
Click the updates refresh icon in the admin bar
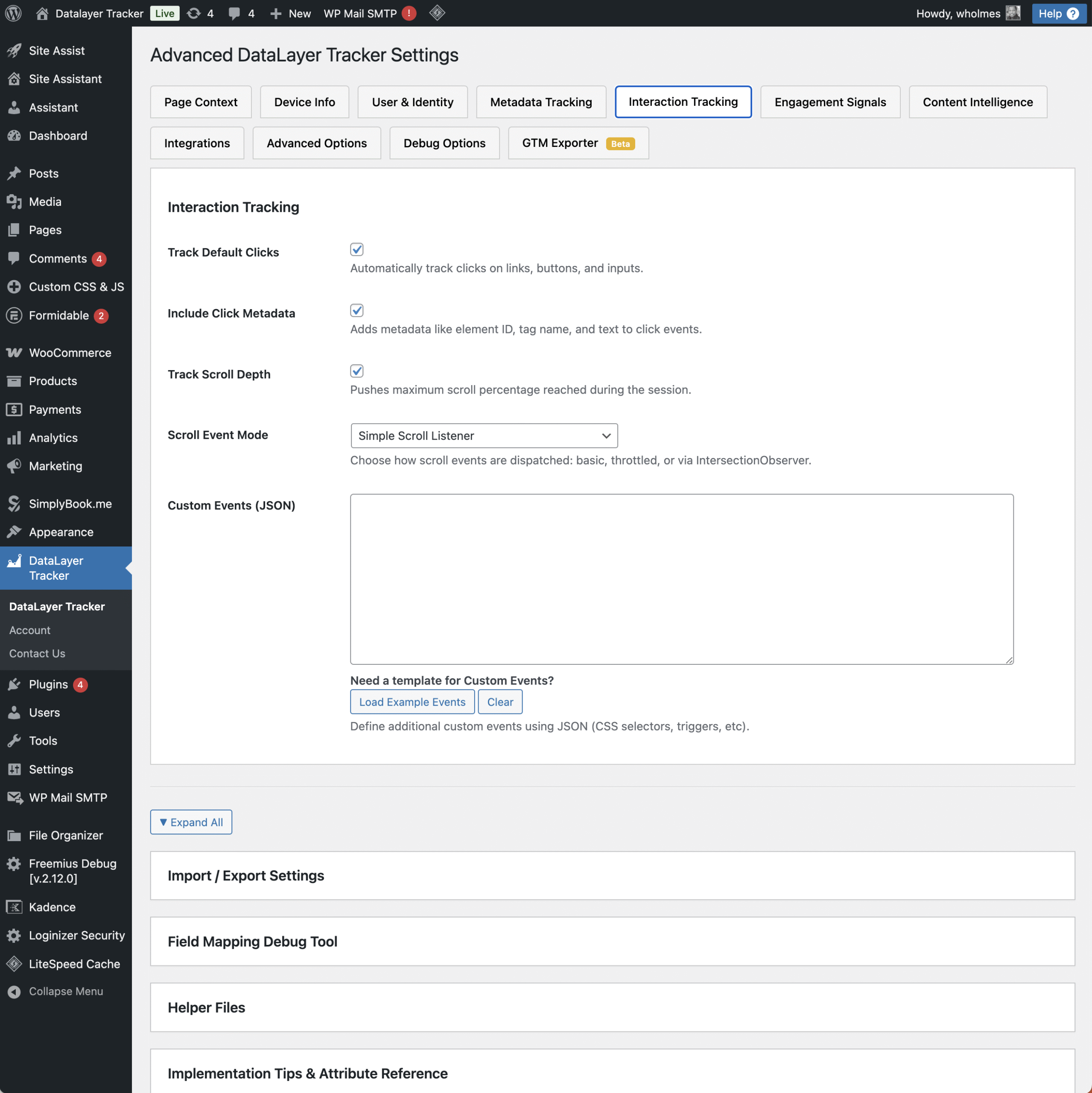(x=193, y=13)
